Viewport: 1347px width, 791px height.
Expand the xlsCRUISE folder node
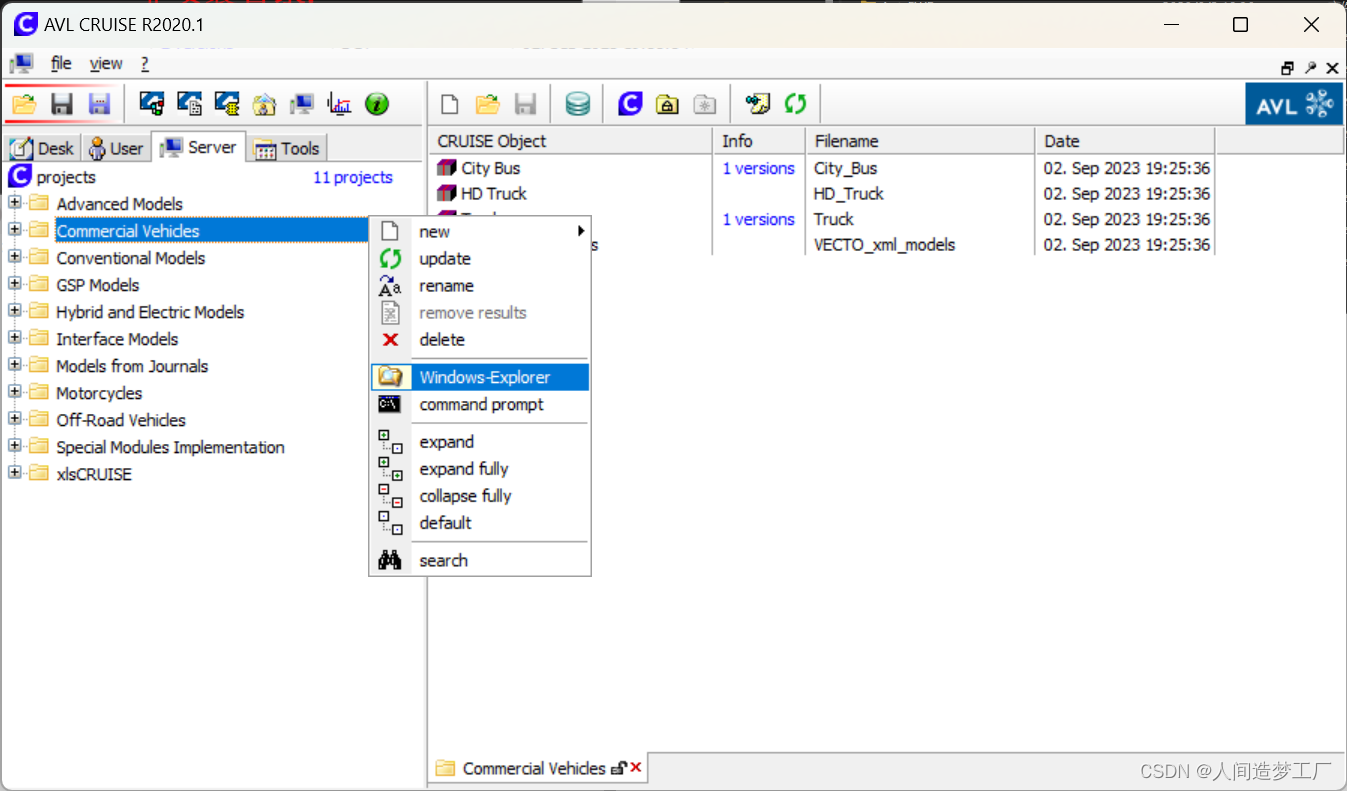coord(15,473)
